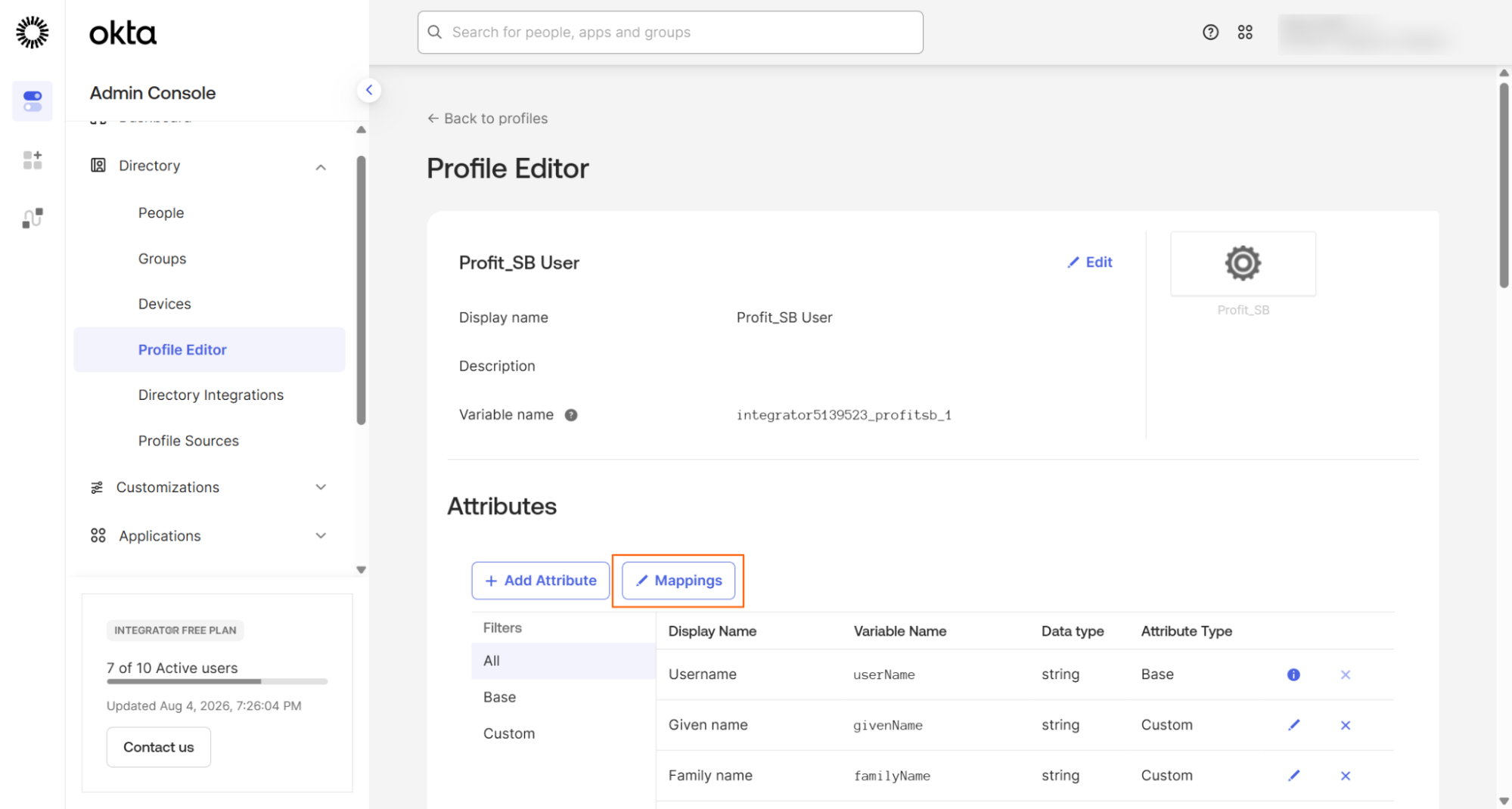The image size is (1512, 809).
Task: Click the sidebar scroll down arrow
Action: click(361, 570)
